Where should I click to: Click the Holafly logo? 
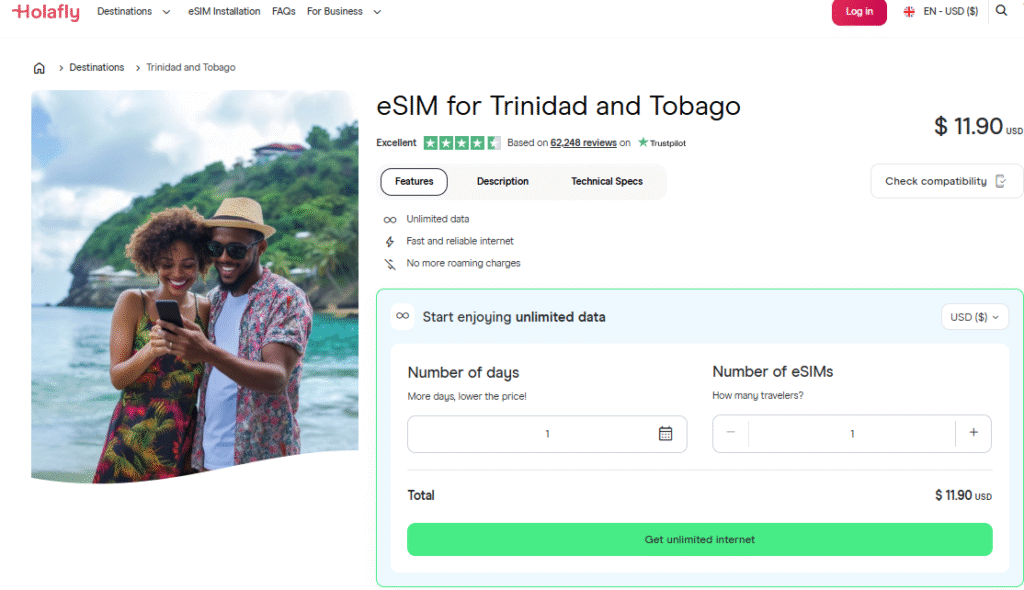tap(45, 12)
